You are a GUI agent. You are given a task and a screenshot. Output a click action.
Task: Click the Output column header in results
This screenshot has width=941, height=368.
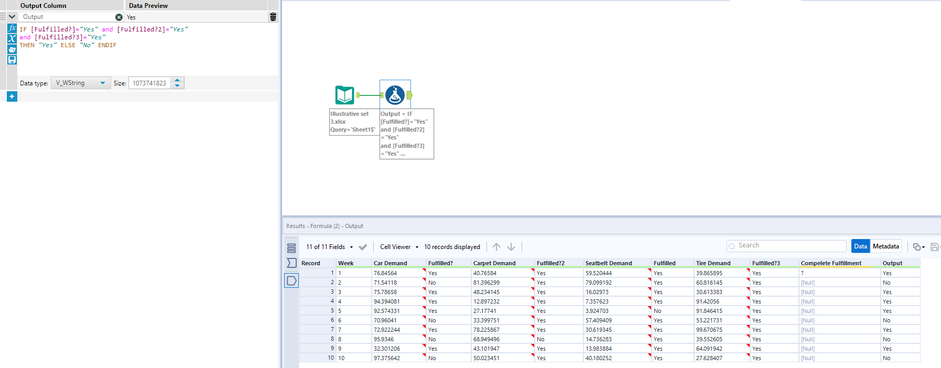[900, 263]
